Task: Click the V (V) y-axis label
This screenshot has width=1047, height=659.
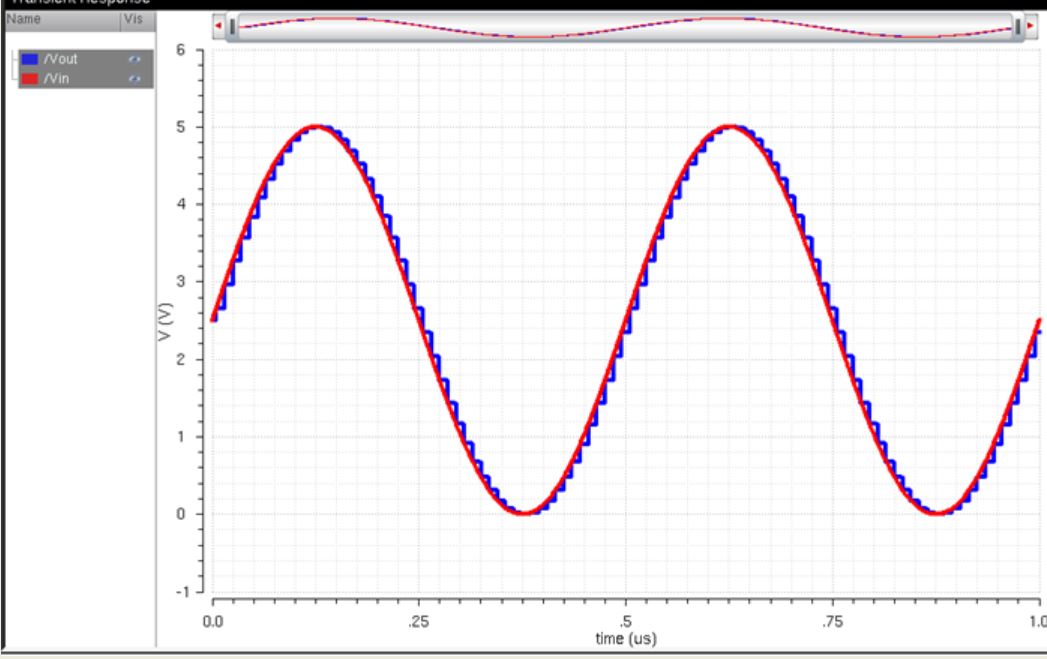Action: pos(165,321)
